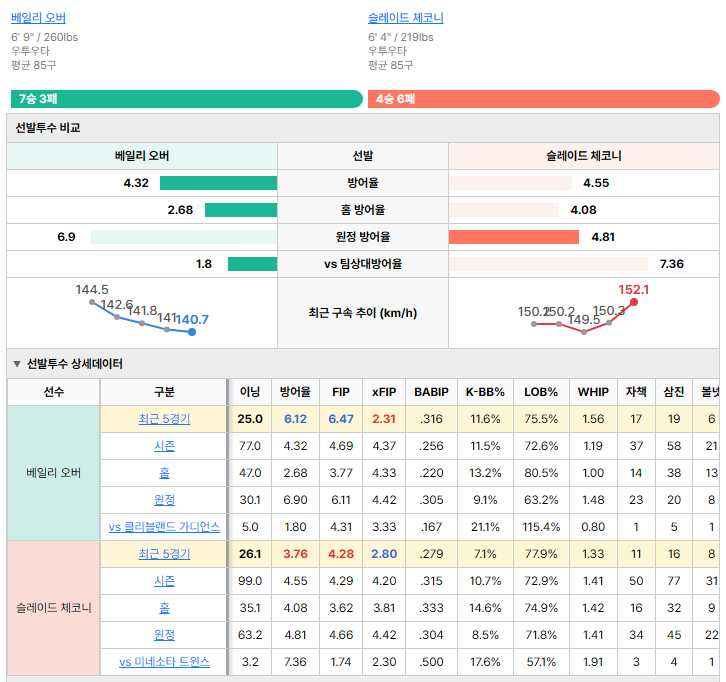Open the 베일리 오버 player profile link
The height and width of the screenshot is (682, 726).
[x=38, y=18]
